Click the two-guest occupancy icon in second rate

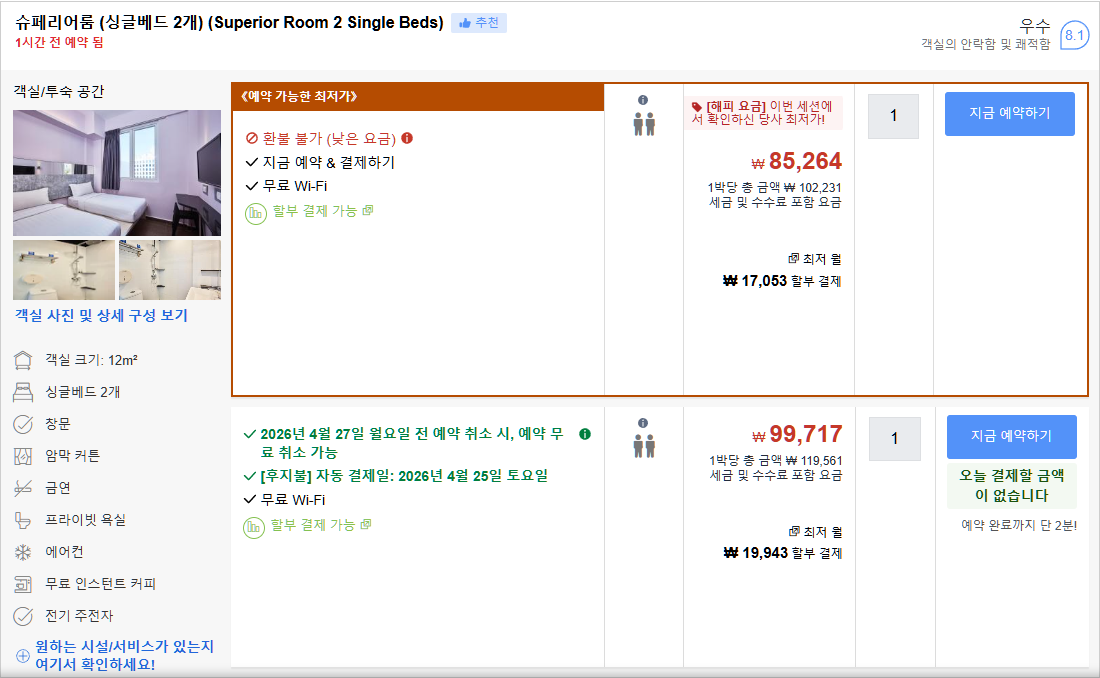[x=644, y=446]
